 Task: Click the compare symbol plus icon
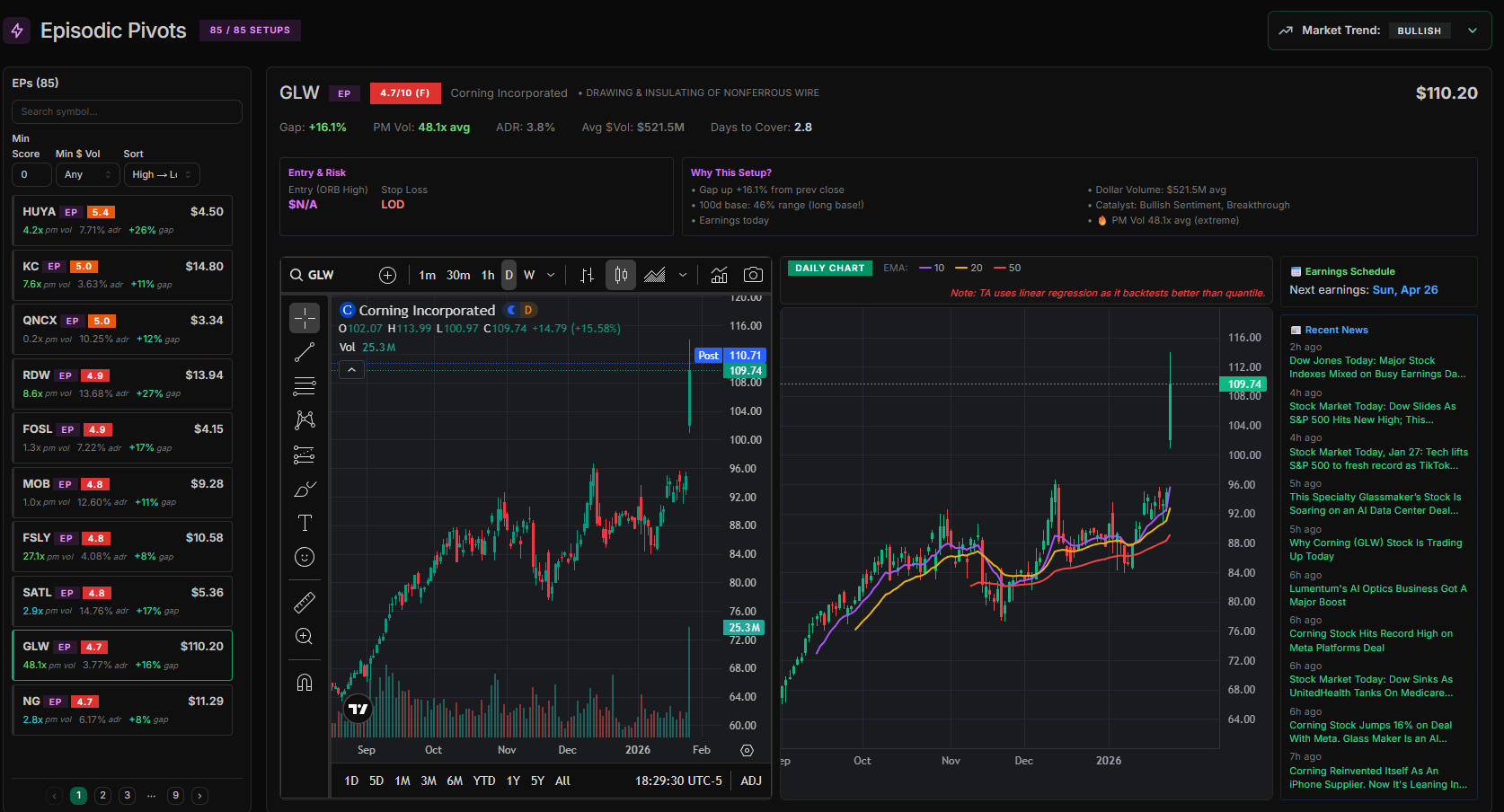387,275
